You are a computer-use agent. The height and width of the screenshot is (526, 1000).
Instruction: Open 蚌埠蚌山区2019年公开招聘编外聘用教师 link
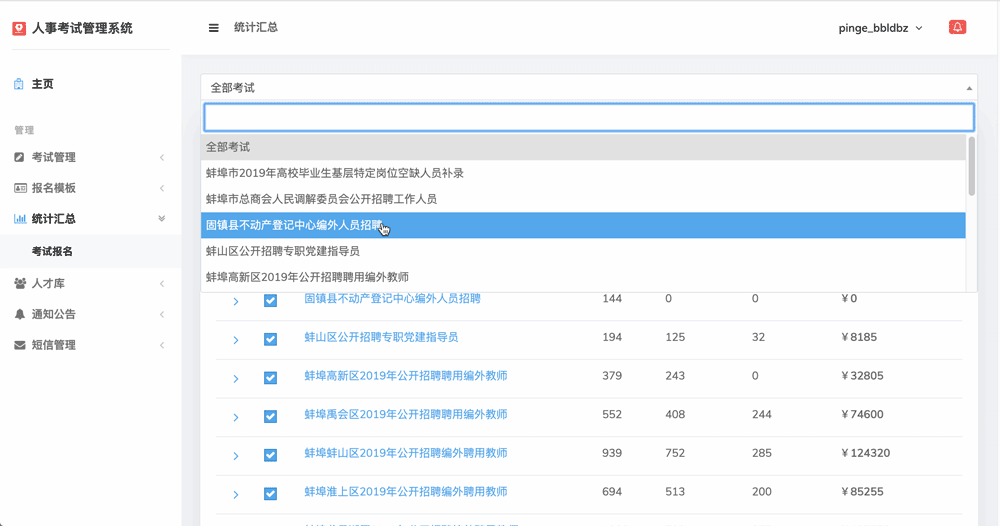point(406,453)
